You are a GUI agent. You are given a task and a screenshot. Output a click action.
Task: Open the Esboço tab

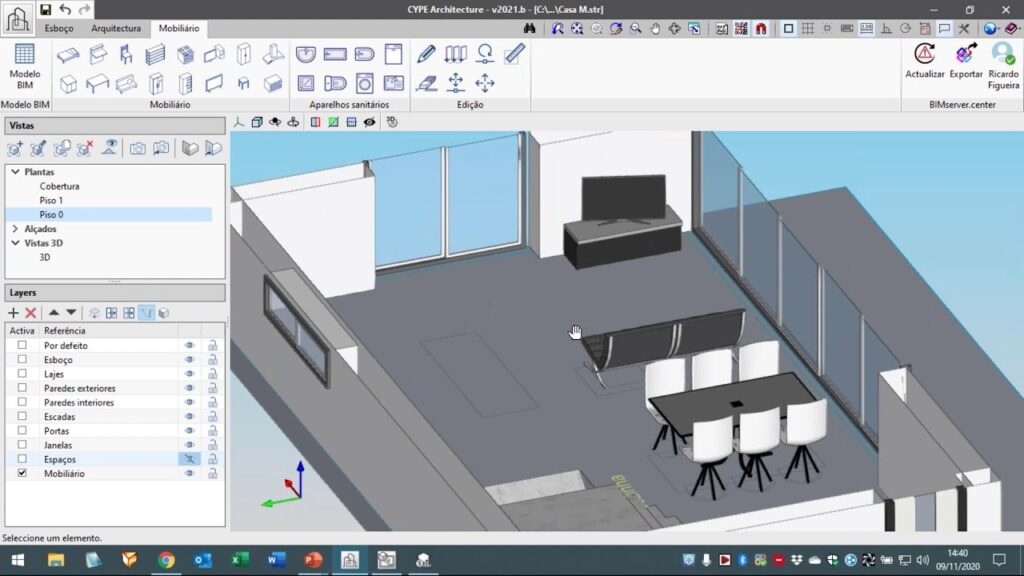pos(59,29)
